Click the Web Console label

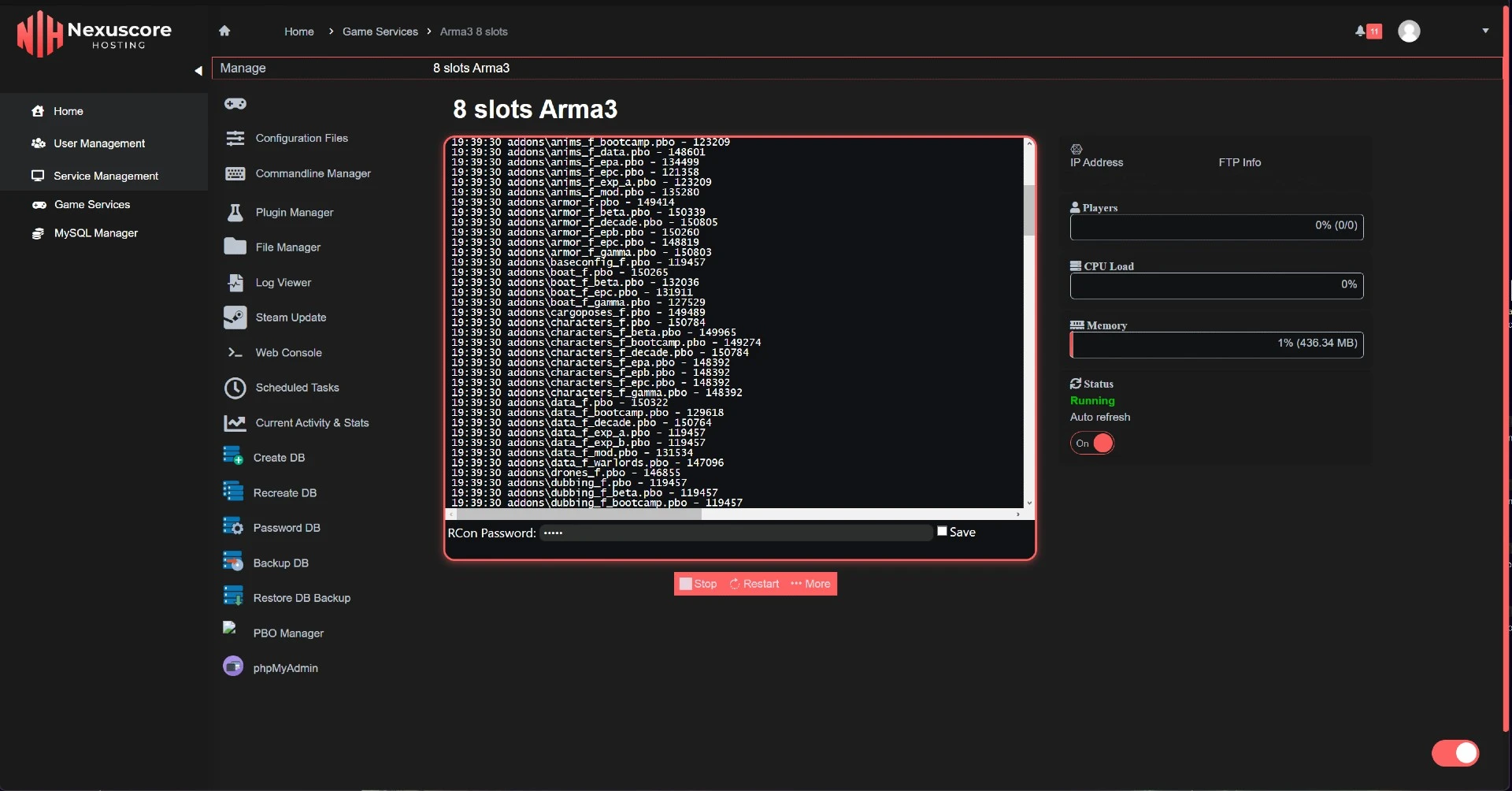[x=288, y=352]
